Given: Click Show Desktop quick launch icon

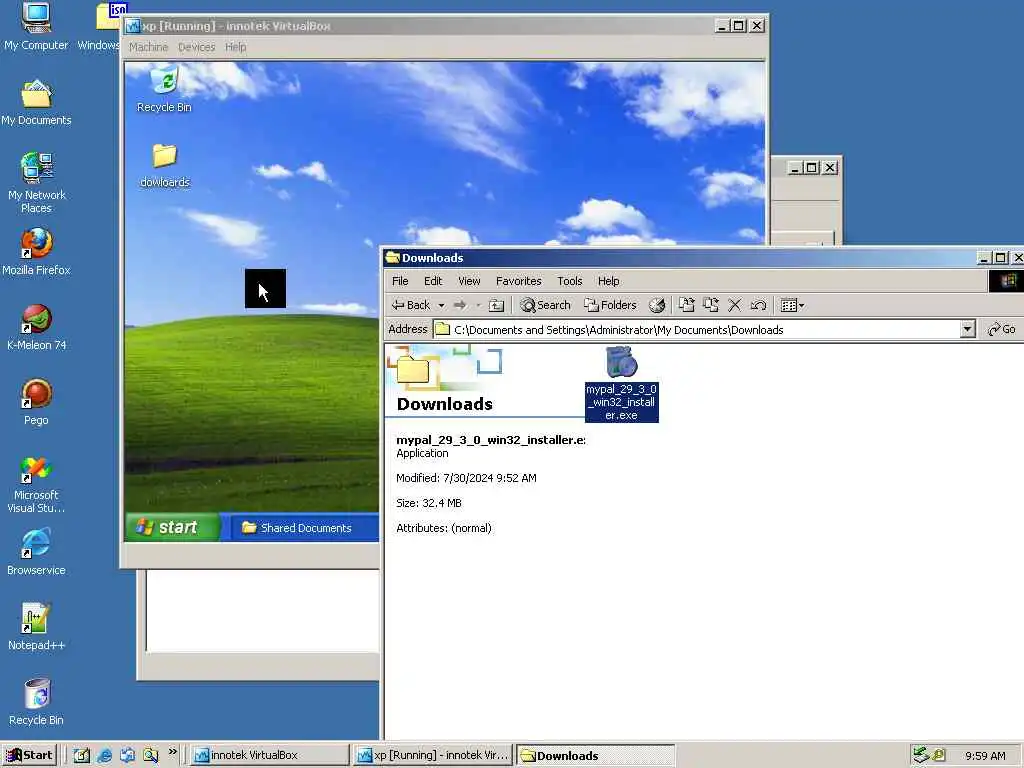Looking at the screenshot, I should (82, 755).
